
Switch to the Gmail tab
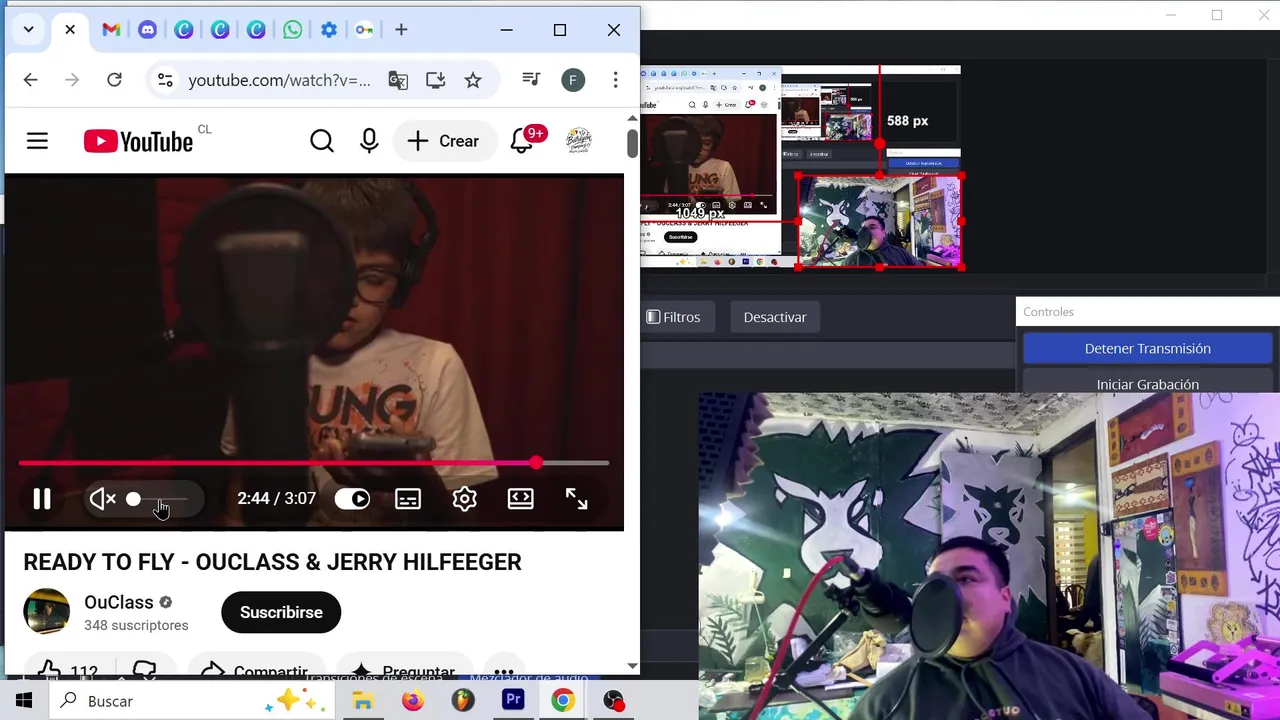point(111,30)
